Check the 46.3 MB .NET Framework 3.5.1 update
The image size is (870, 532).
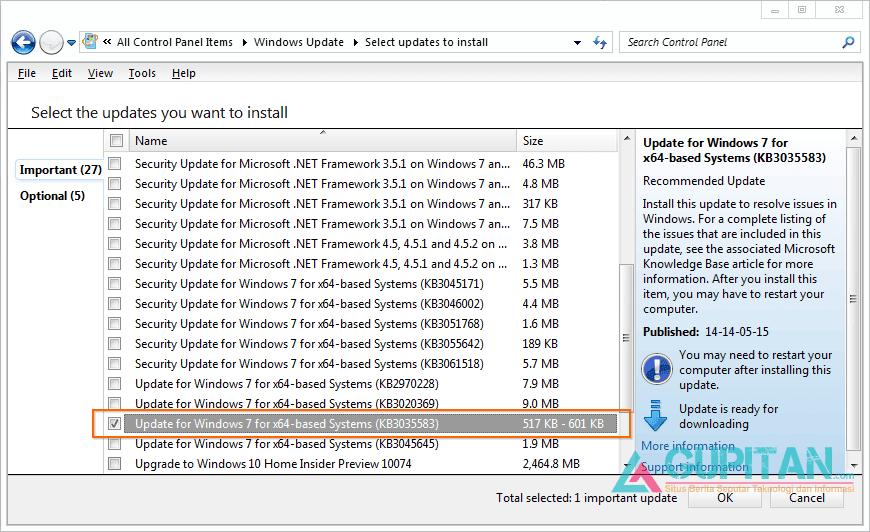(x=114, y=164)
